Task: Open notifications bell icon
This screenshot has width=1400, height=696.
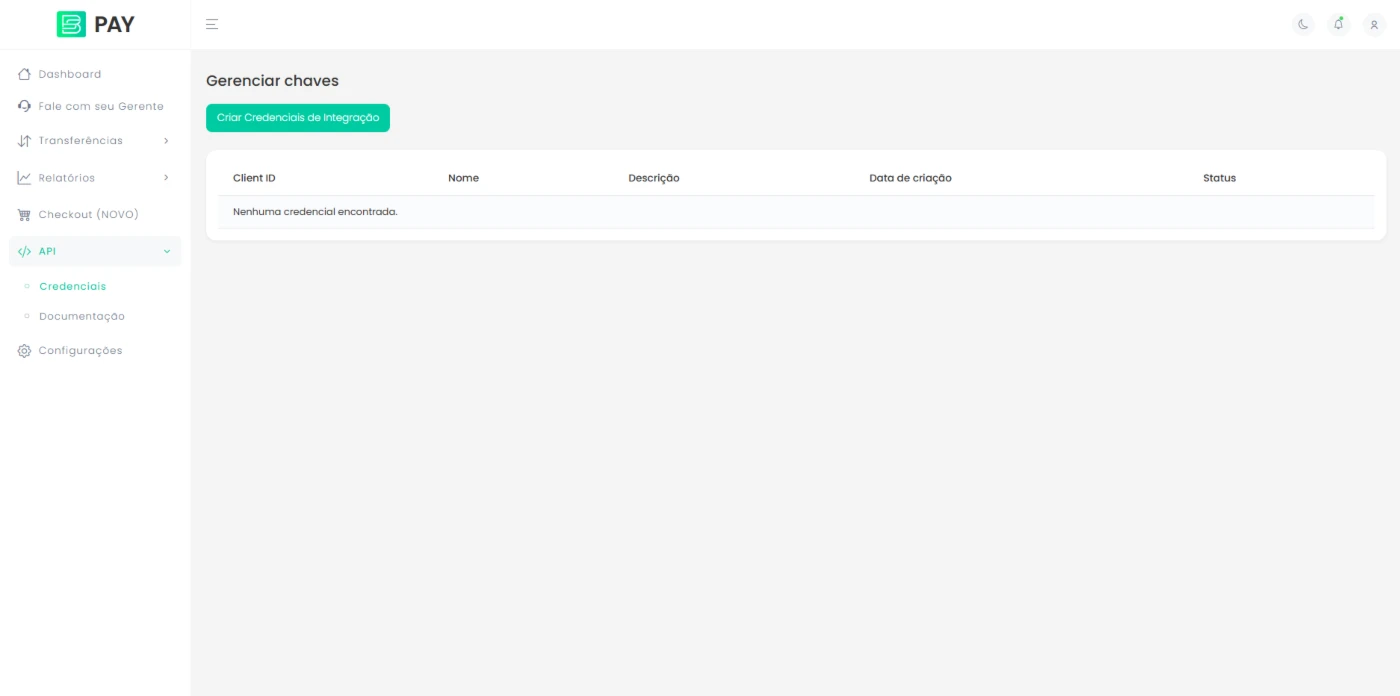Action: tap(1339, 24)
